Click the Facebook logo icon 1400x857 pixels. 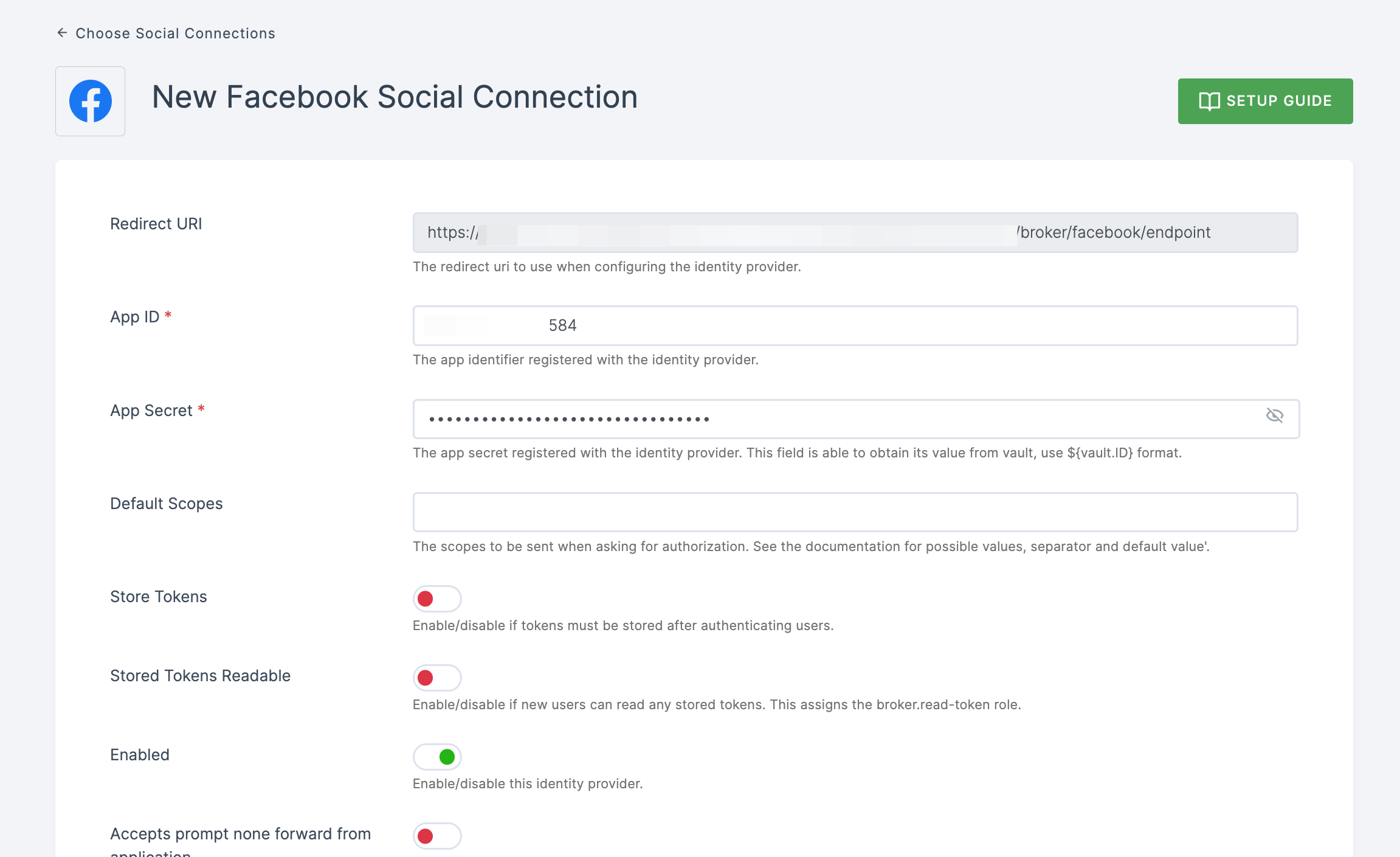[x=90, y=100]
